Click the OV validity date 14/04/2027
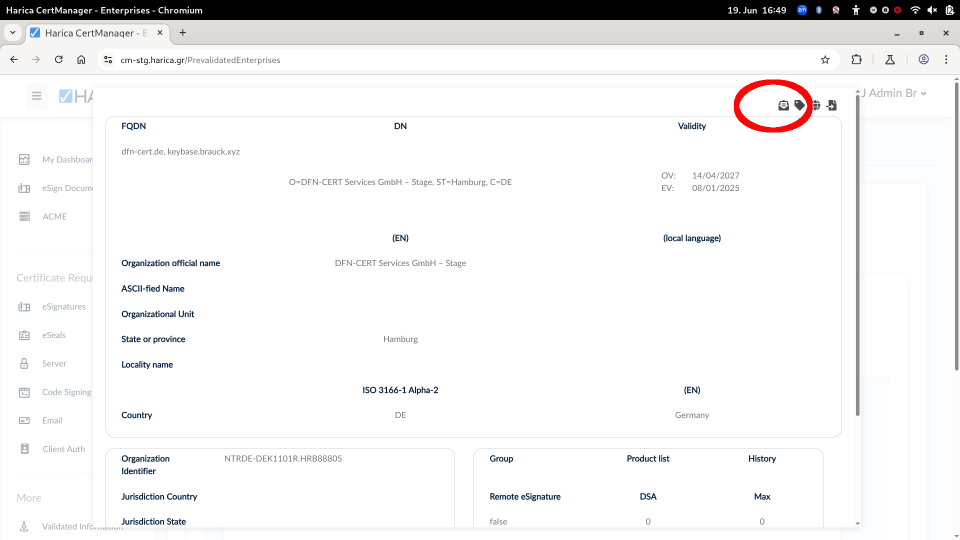 (x=716, y=175)
